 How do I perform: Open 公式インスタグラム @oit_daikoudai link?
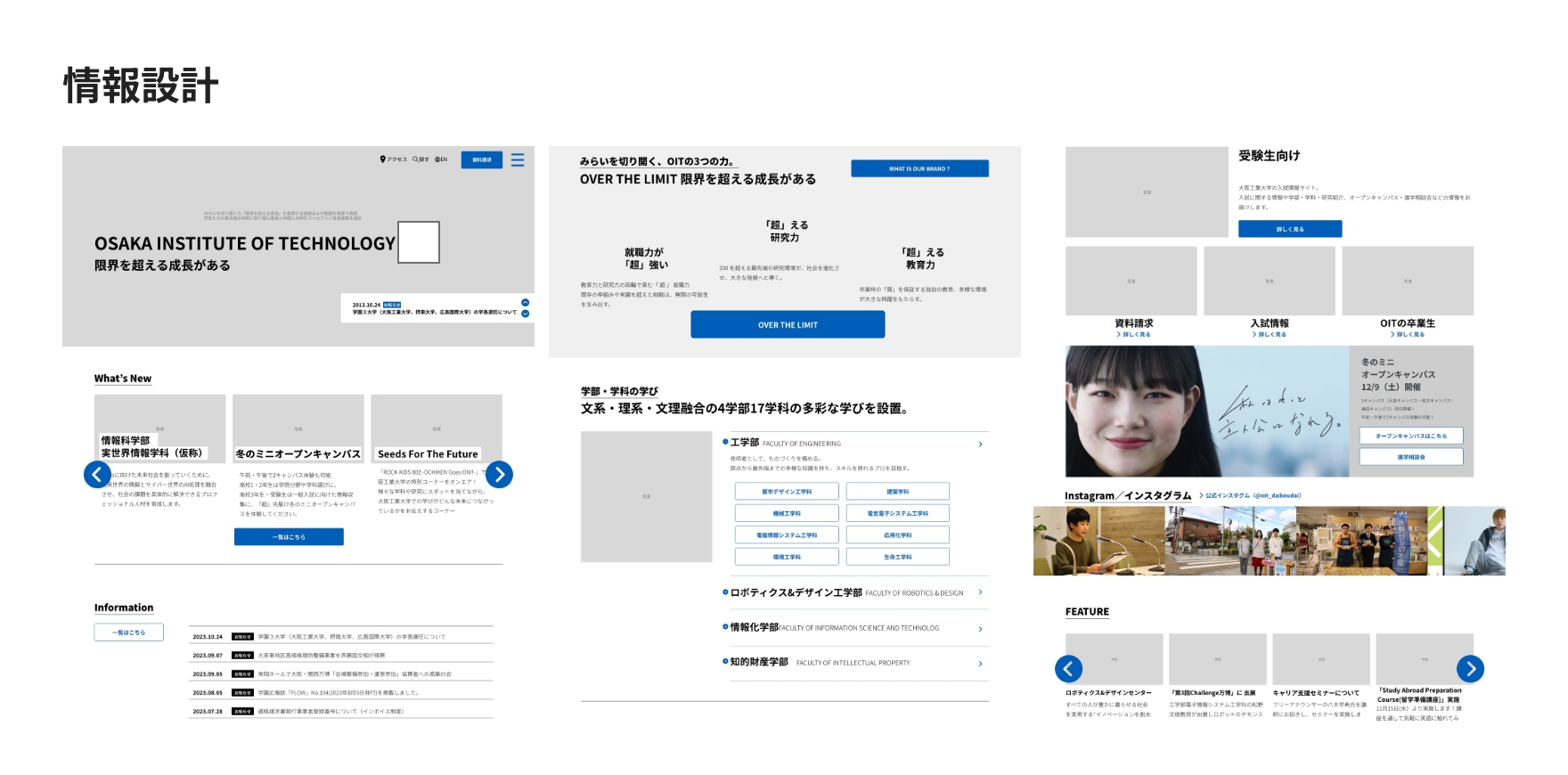pos(1250,495)
